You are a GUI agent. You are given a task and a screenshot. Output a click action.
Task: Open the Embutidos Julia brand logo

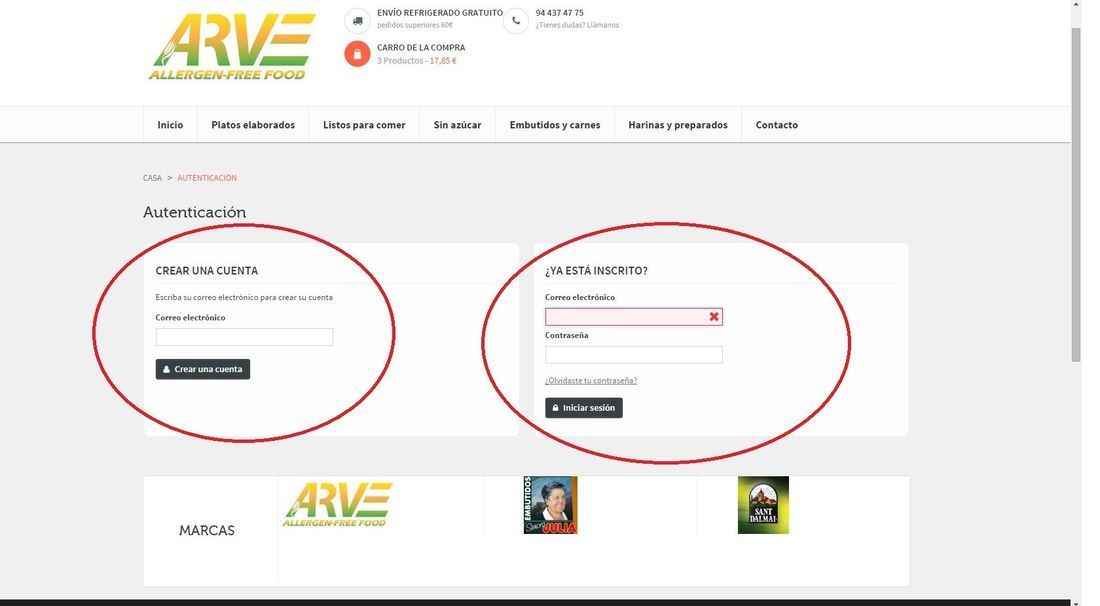pyautogui.click(x=550, y=505)
